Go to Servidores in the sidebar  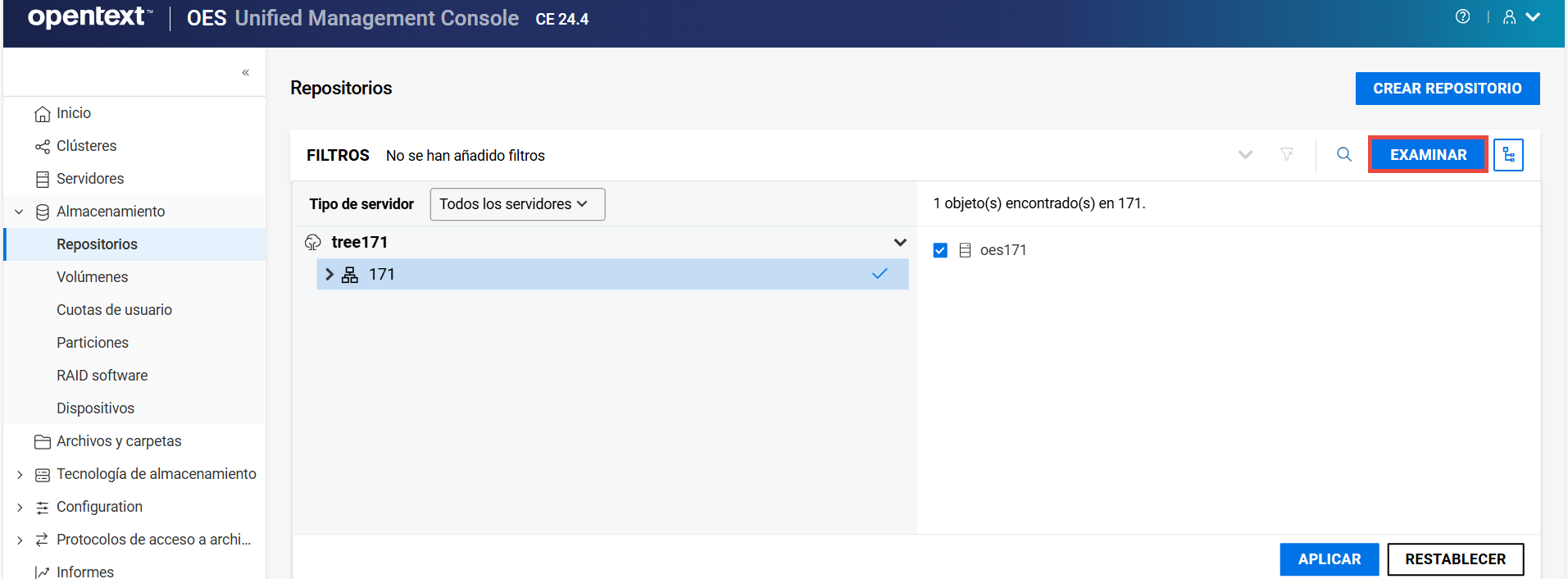coord(90,179)
